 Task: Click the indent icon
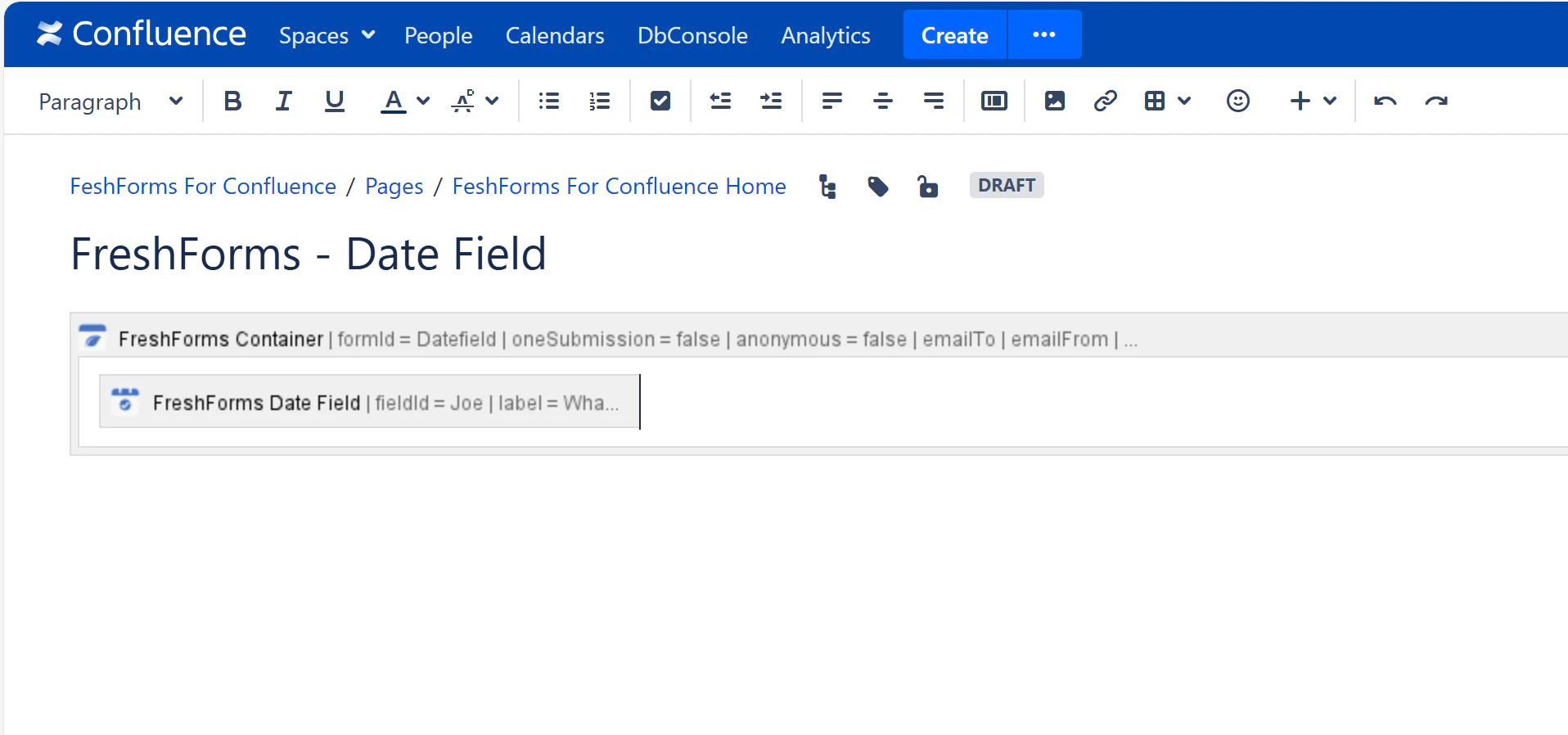pyautogui.click(x=771, y=101)
